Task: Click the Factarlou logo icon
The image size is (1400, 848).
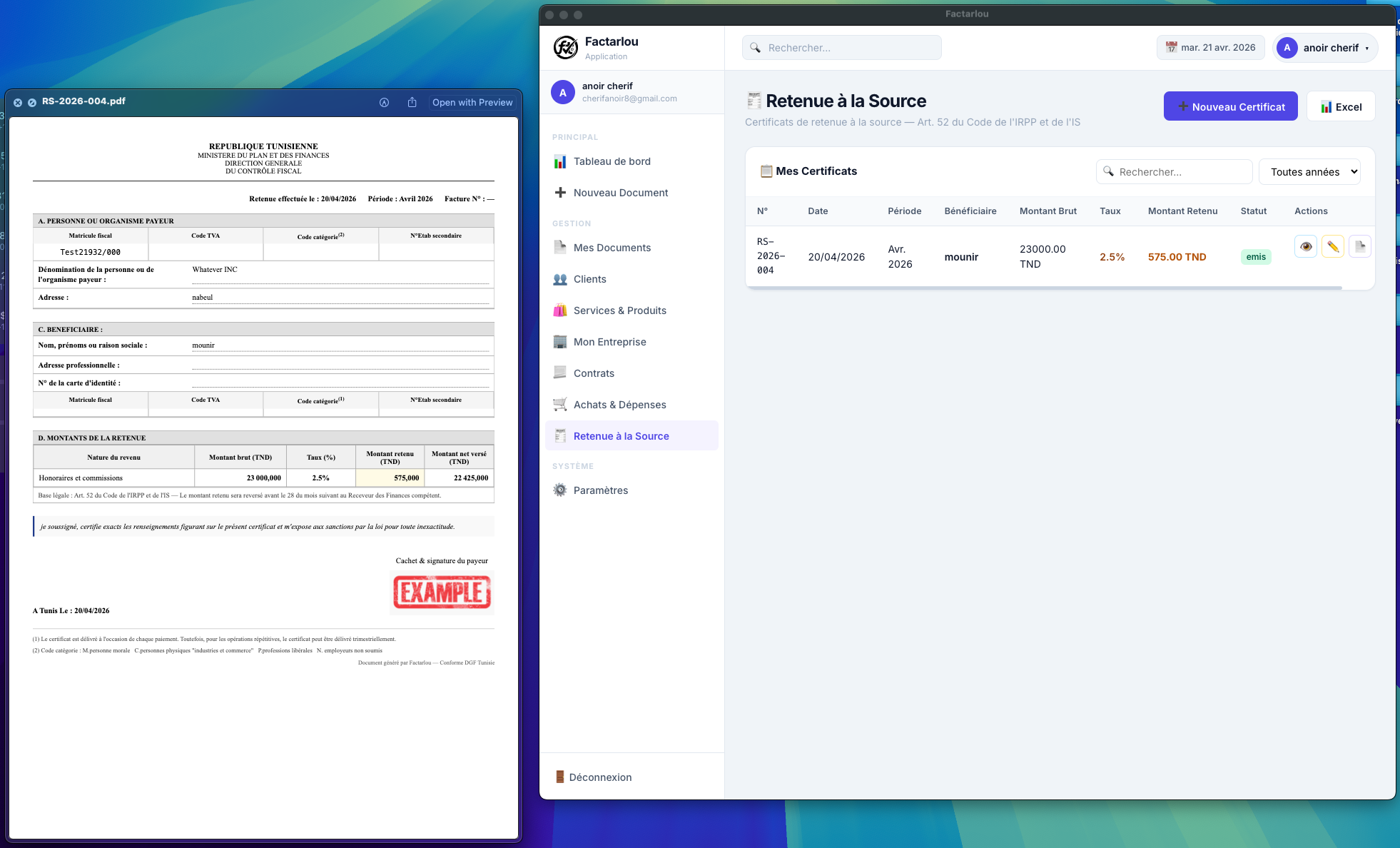Action: [x=566, y=48]
